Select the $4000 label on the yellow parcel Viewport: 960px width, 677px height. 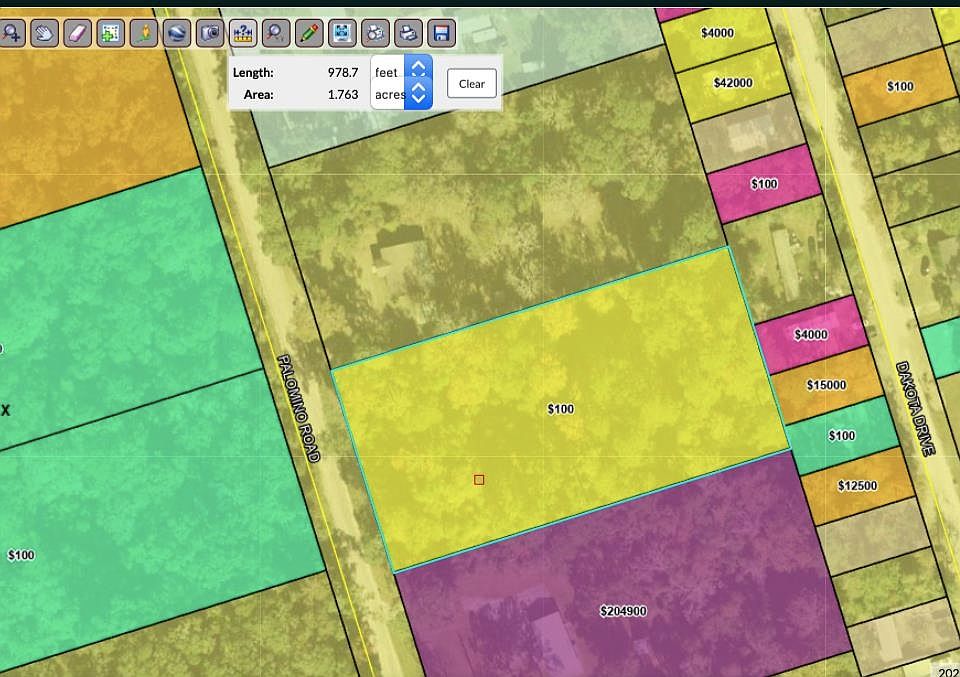717,32
